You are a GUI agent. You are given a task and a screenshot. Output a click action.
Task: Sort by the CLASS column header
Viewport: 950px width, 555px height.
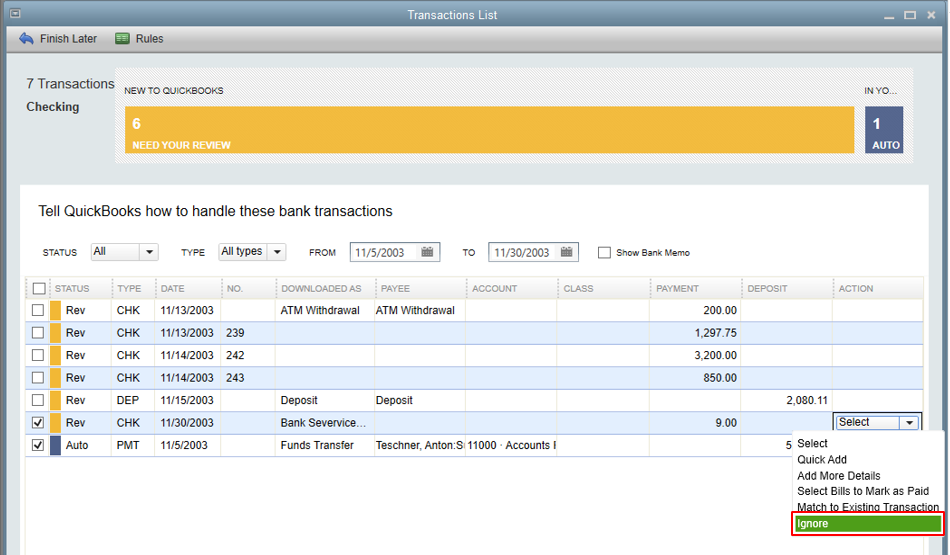[x=579, y=288]
